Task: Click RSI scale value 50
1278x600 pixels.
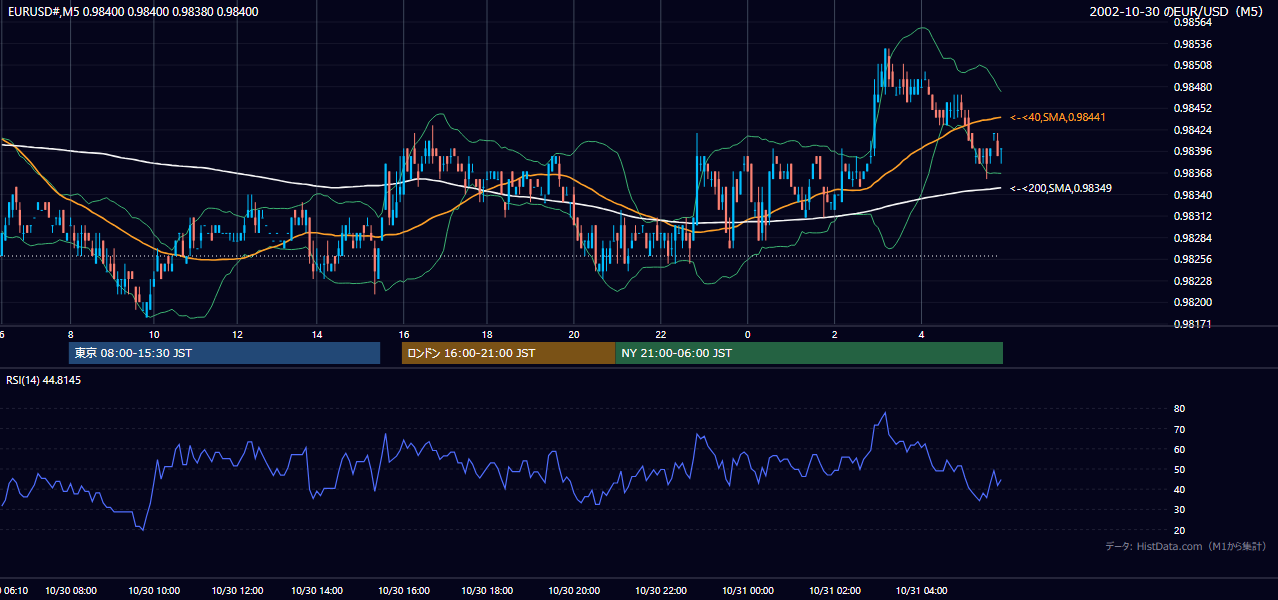Action: 1179,469
